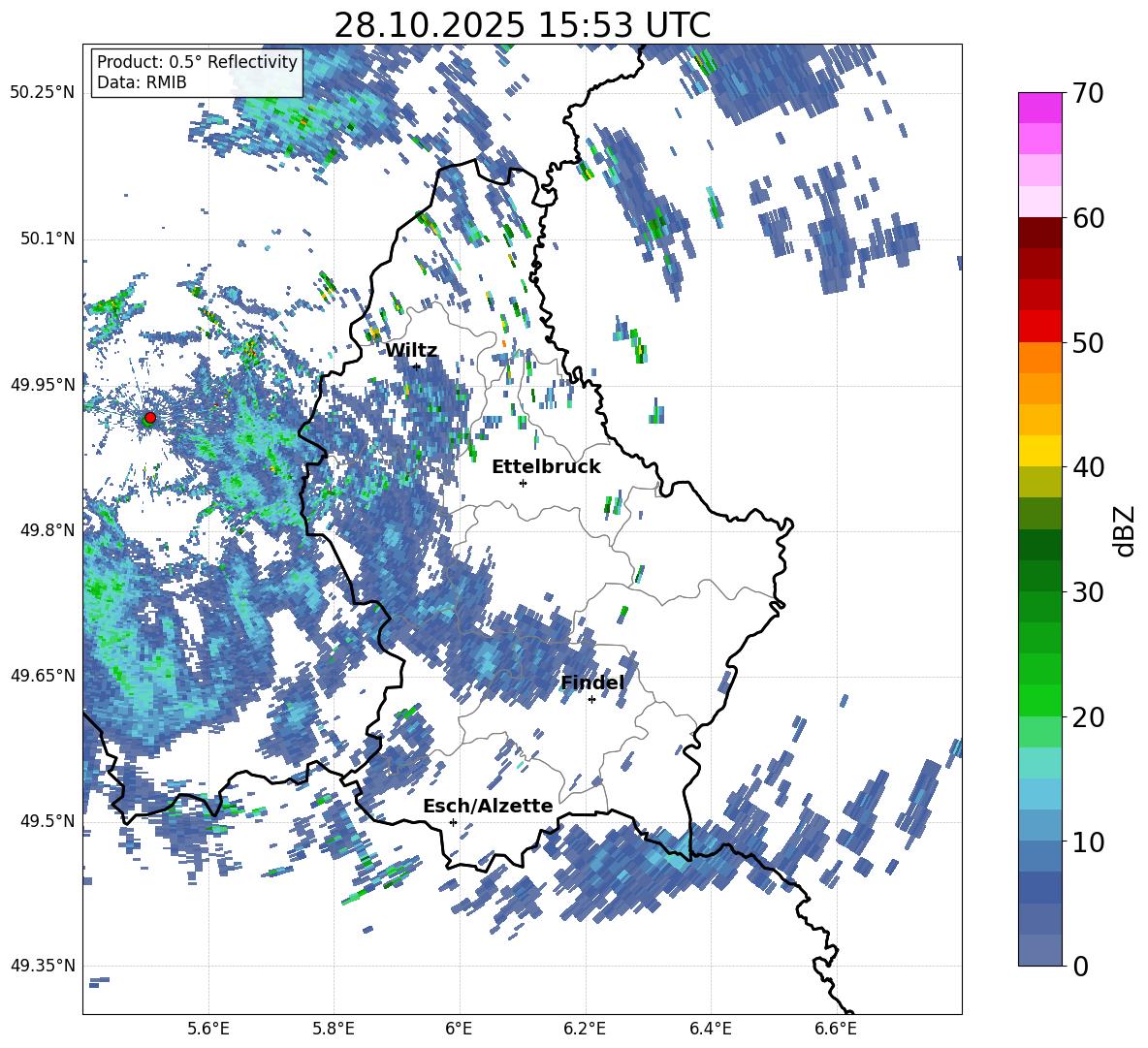Click the Wiltz city label
The image size is (1148, 1048).
pos(411,350)
